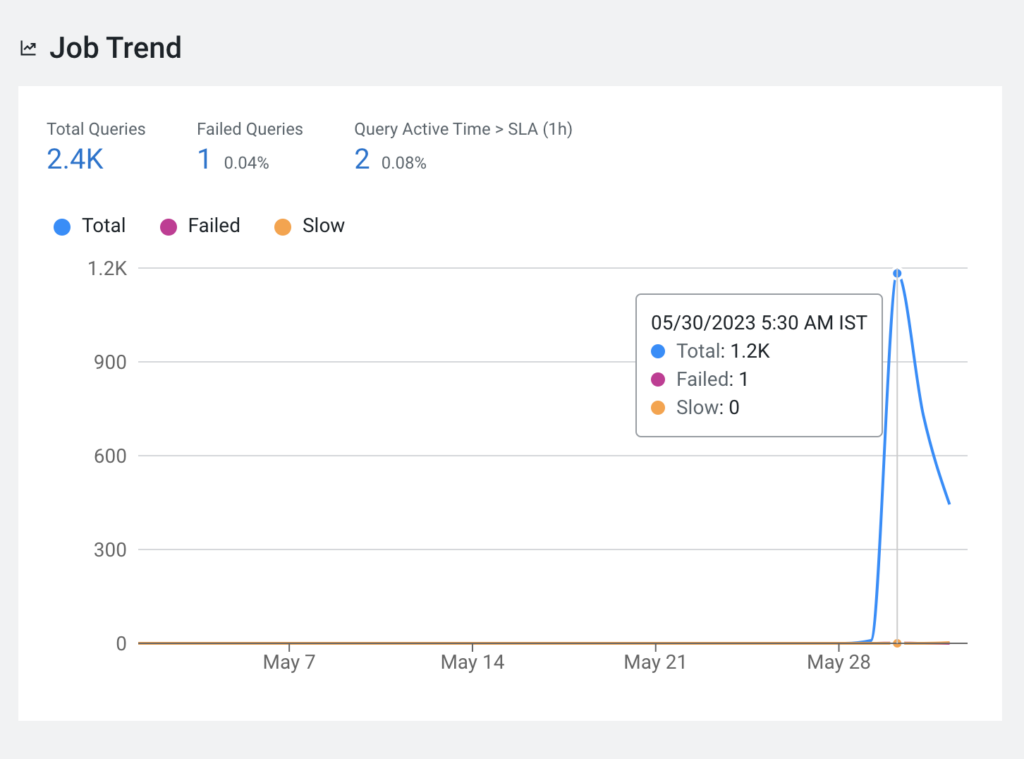Click the orange Slow data point on baseline
Image resolution: width=1024 pixels, height=759 pixels.
897,643
